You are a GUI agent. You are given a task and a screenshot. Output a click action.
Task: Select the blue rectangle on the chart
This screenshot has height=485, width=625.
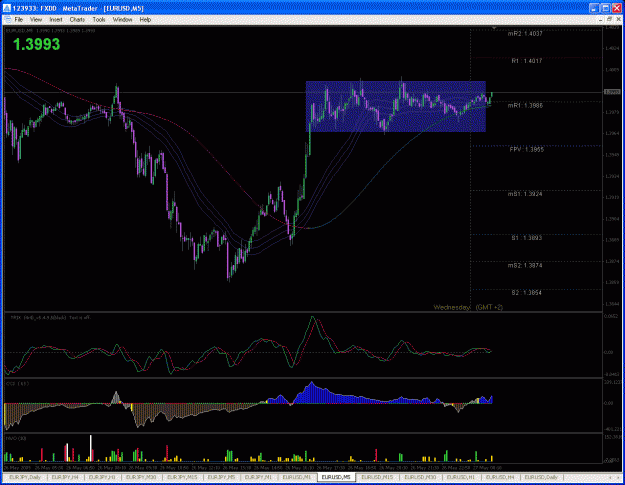395,106
